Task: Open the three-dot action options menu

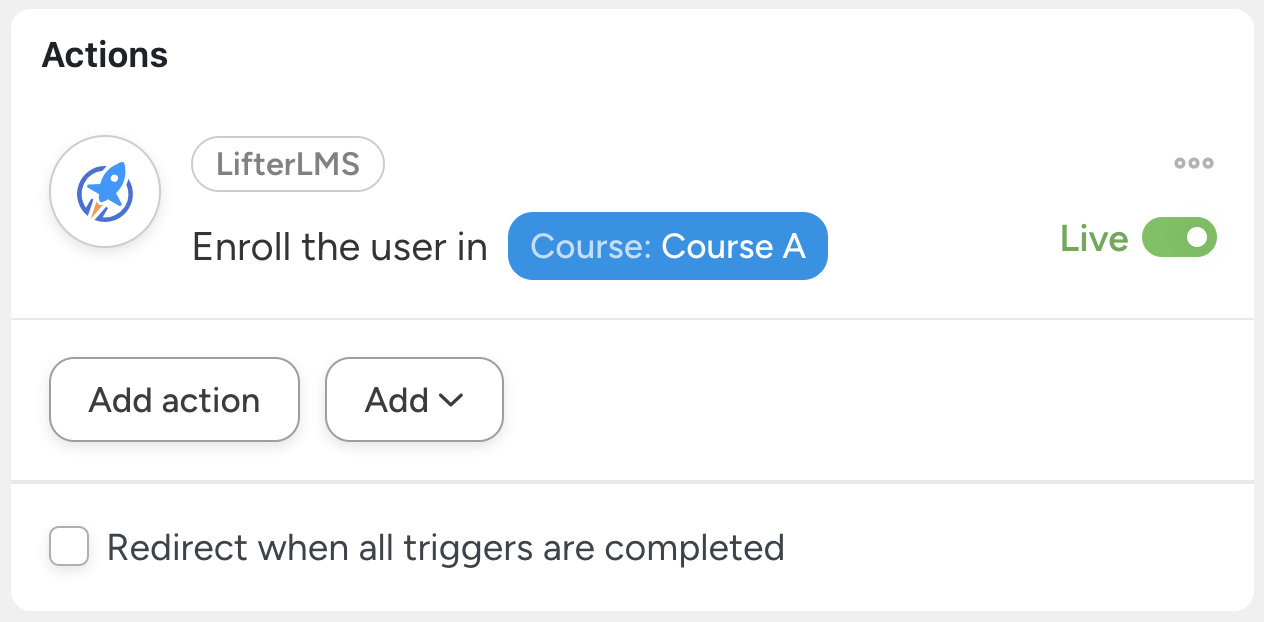Action: pos(1194,164)
